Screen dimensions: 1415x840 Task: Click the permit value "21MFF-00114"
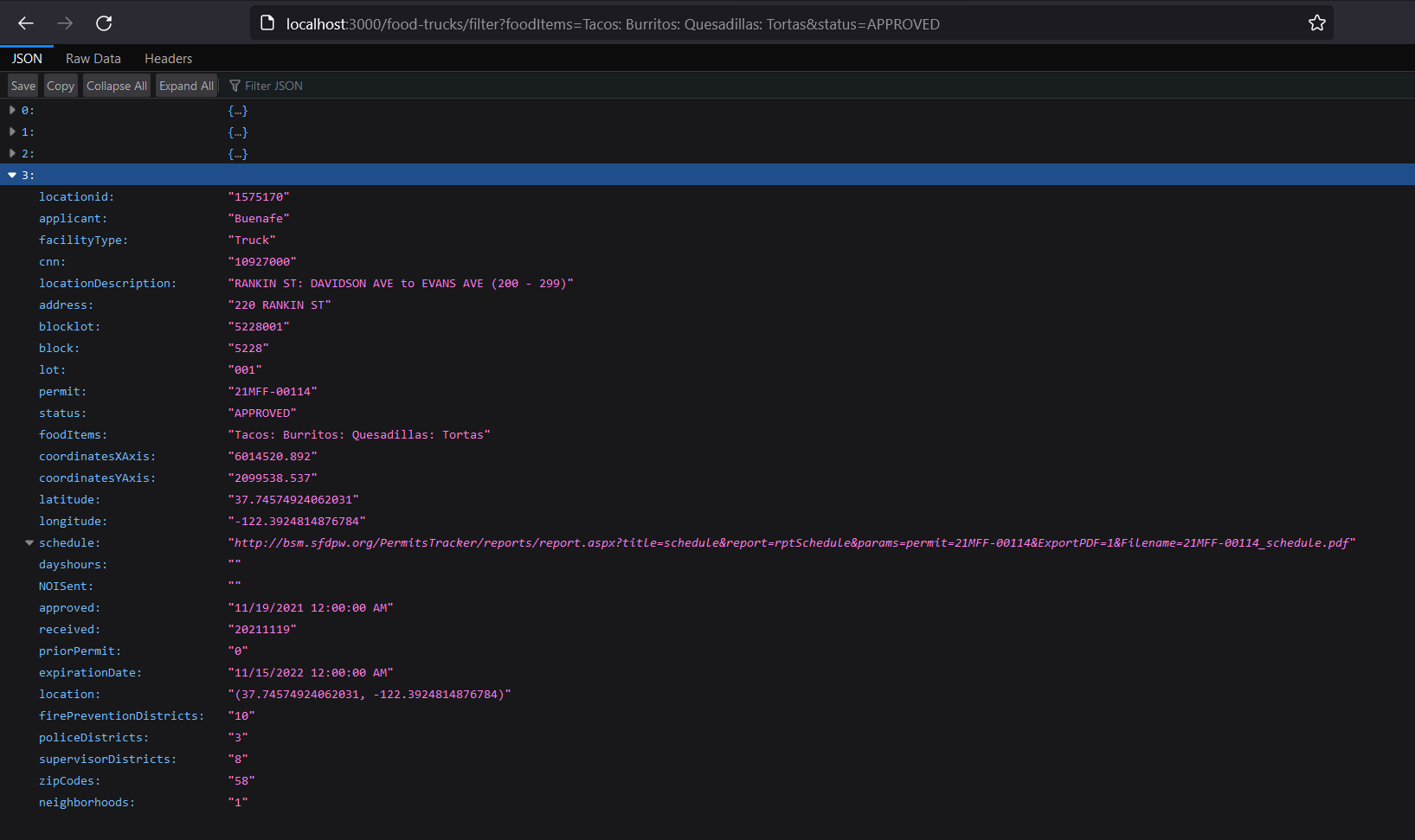273,391
